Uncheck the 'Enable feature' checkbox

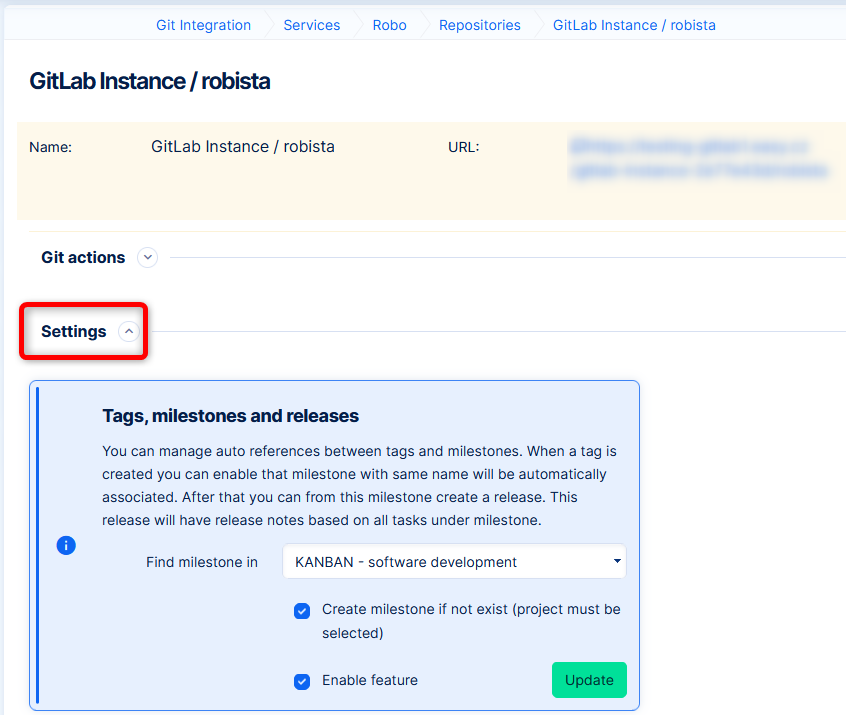[302, 681]
